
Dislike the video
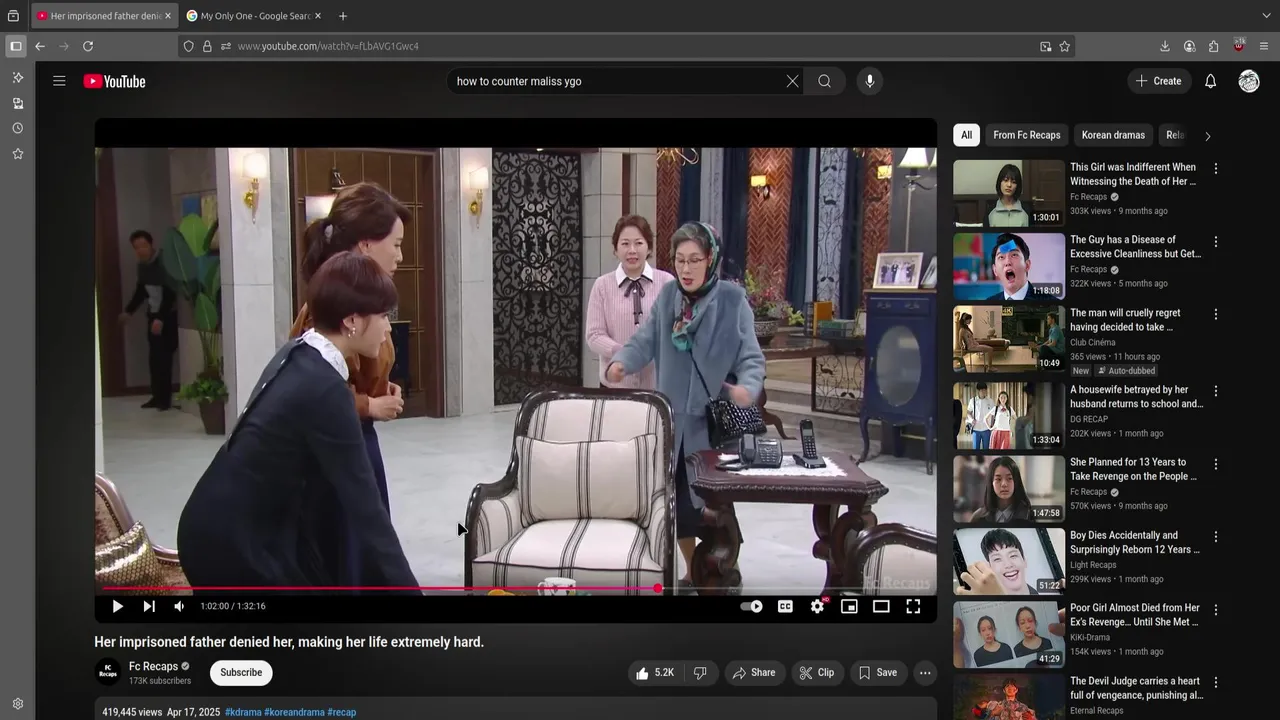[701, 673]
